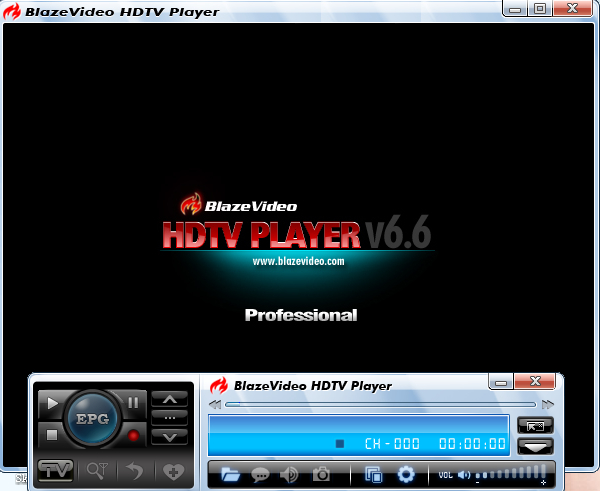This screenshot has height=491, width=600.
Task: Switch to next channel using up arrow
Action: [169, 398]
